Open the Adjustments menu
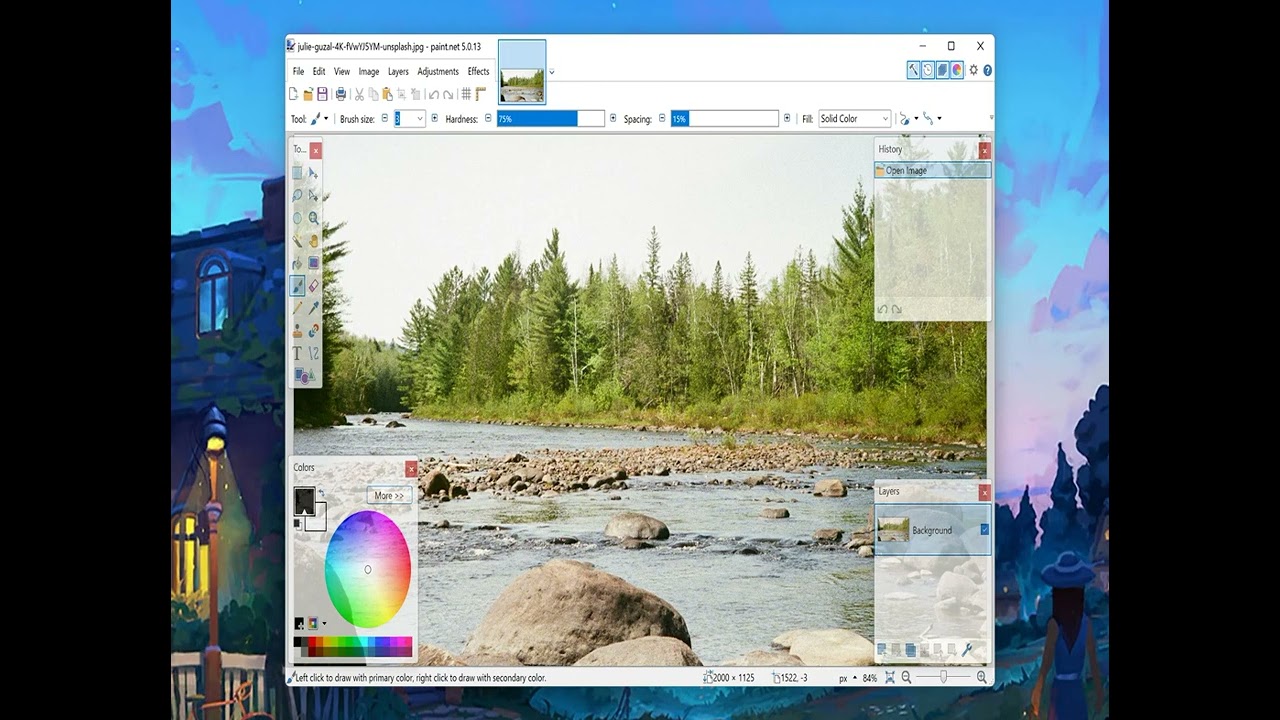 coord(438,72)
